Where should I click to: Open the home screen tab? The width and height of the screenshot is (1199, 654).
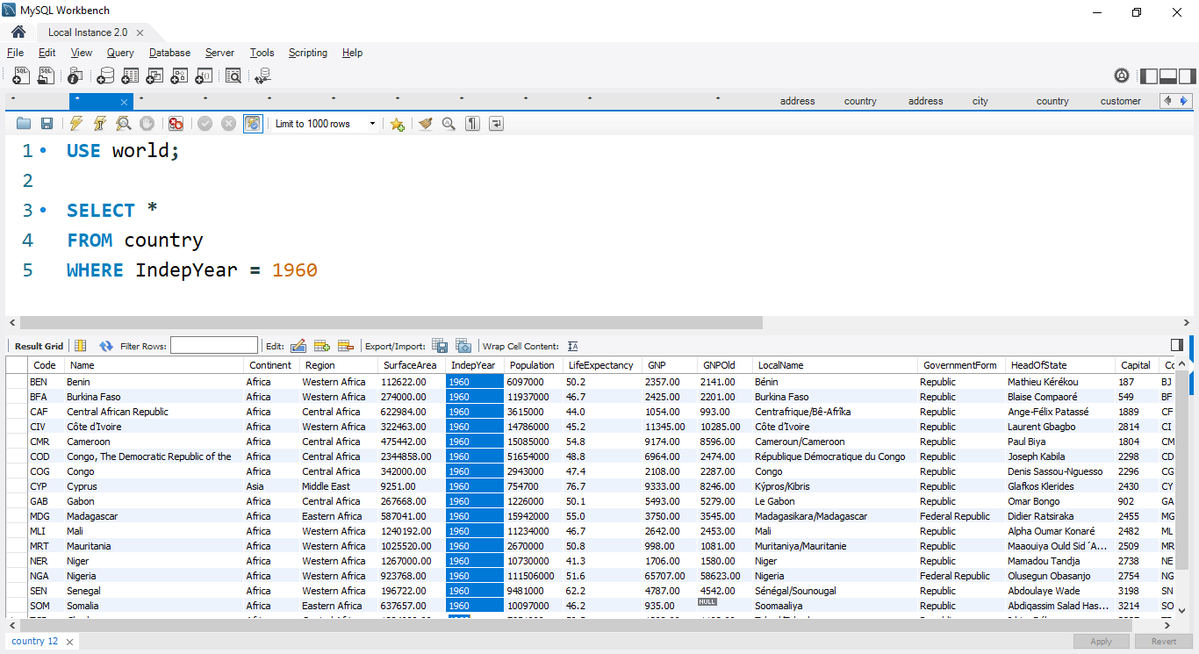point(18,32)
